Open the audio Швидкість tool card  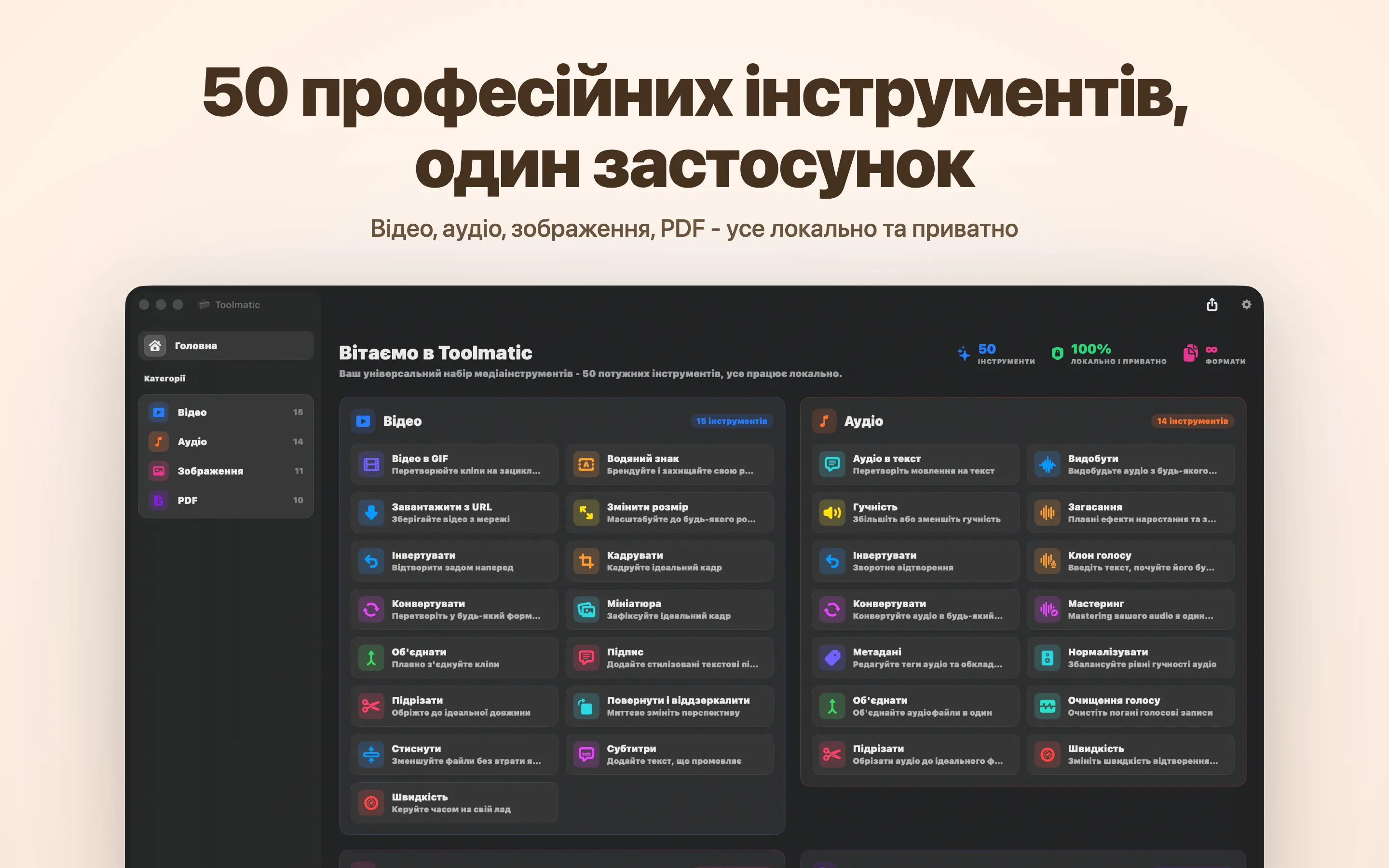1130,754
